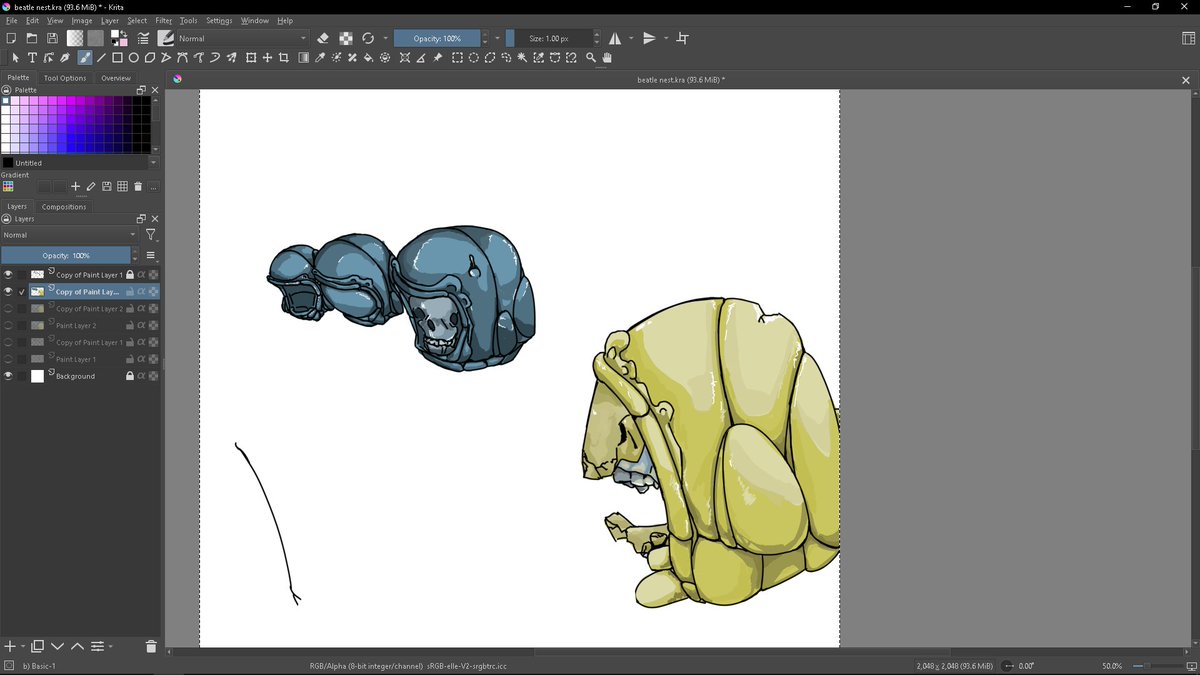The height and width of the screenshot is (675, 1200).
Task: Toggle vertical mirror mode
Action: 649,38
